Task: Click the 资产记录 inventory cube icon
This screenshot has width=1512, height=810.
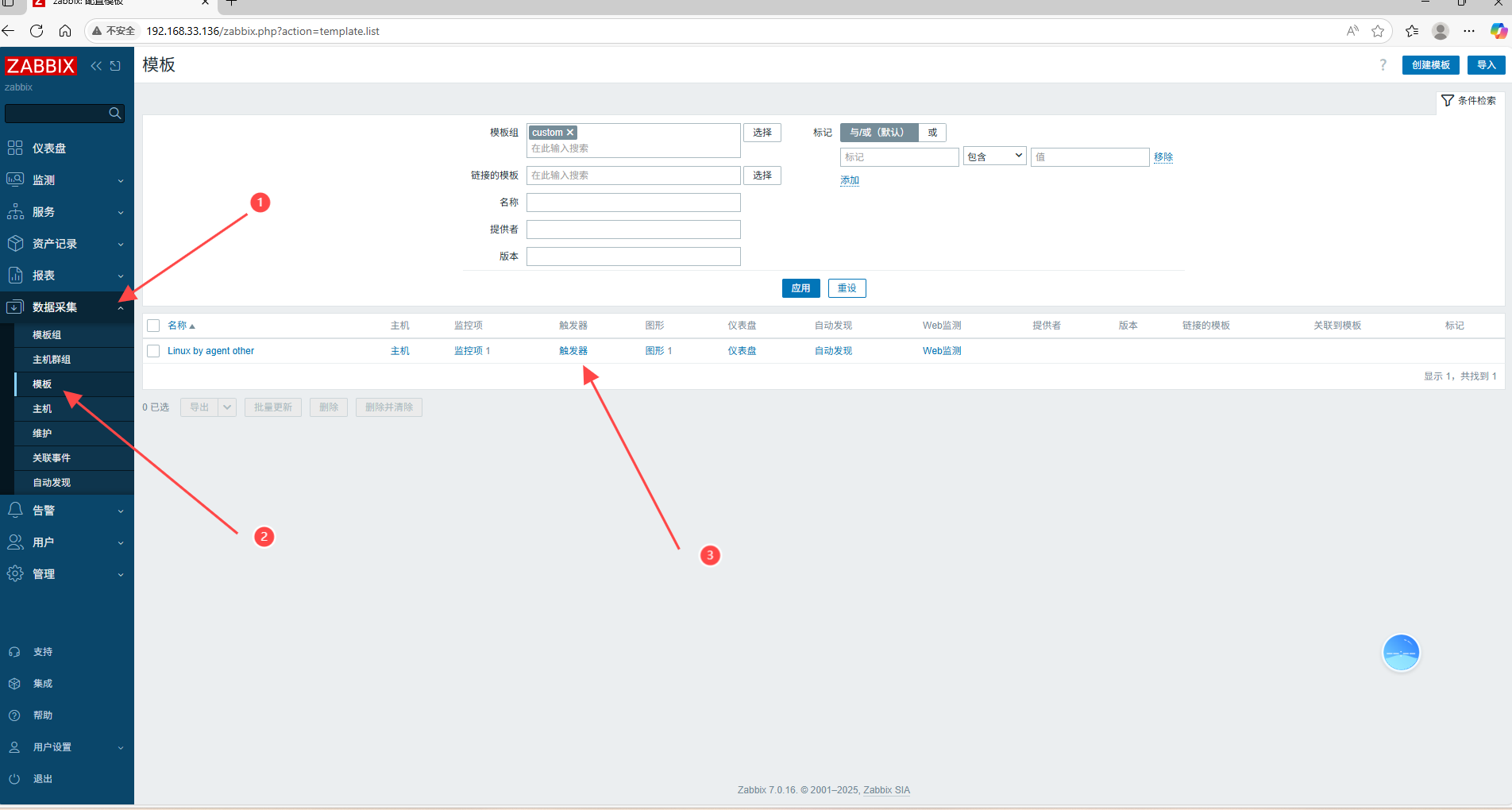Action: coord(15,244)
